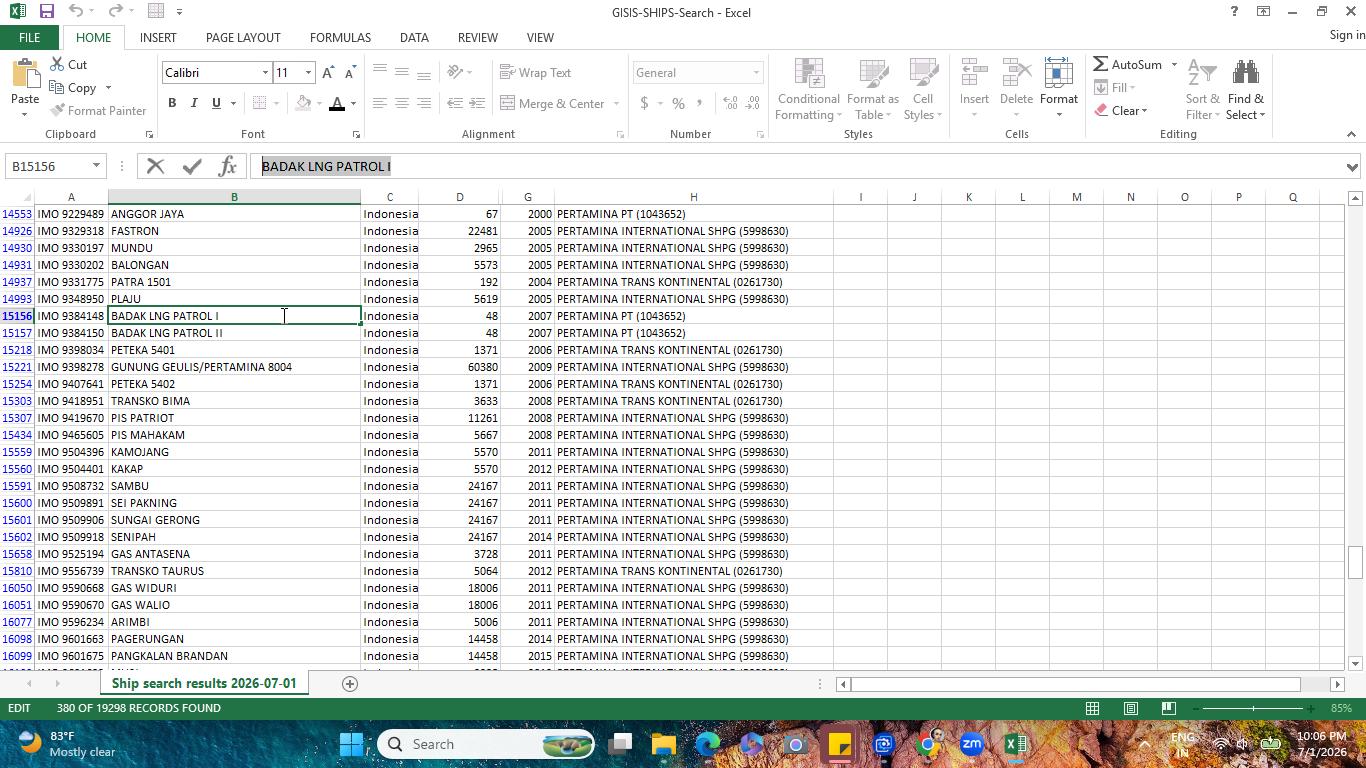Click the vertical scrollbar thumb
Screen dimensions: 1366x768
[x=1355, y=562]
